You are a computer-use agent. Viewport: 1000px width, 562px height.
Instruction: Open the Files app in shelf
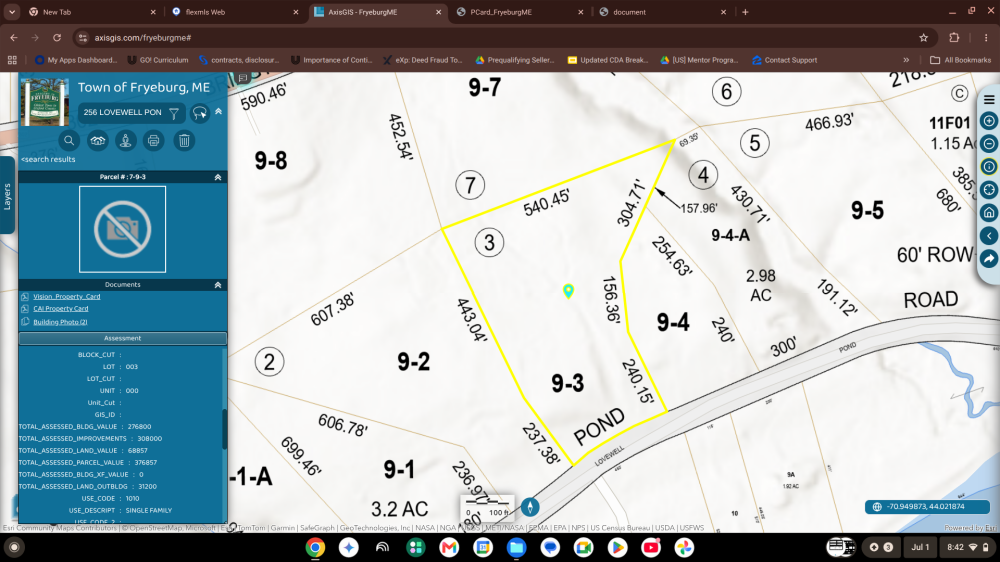pyautogui.click(x=516, y=547)
